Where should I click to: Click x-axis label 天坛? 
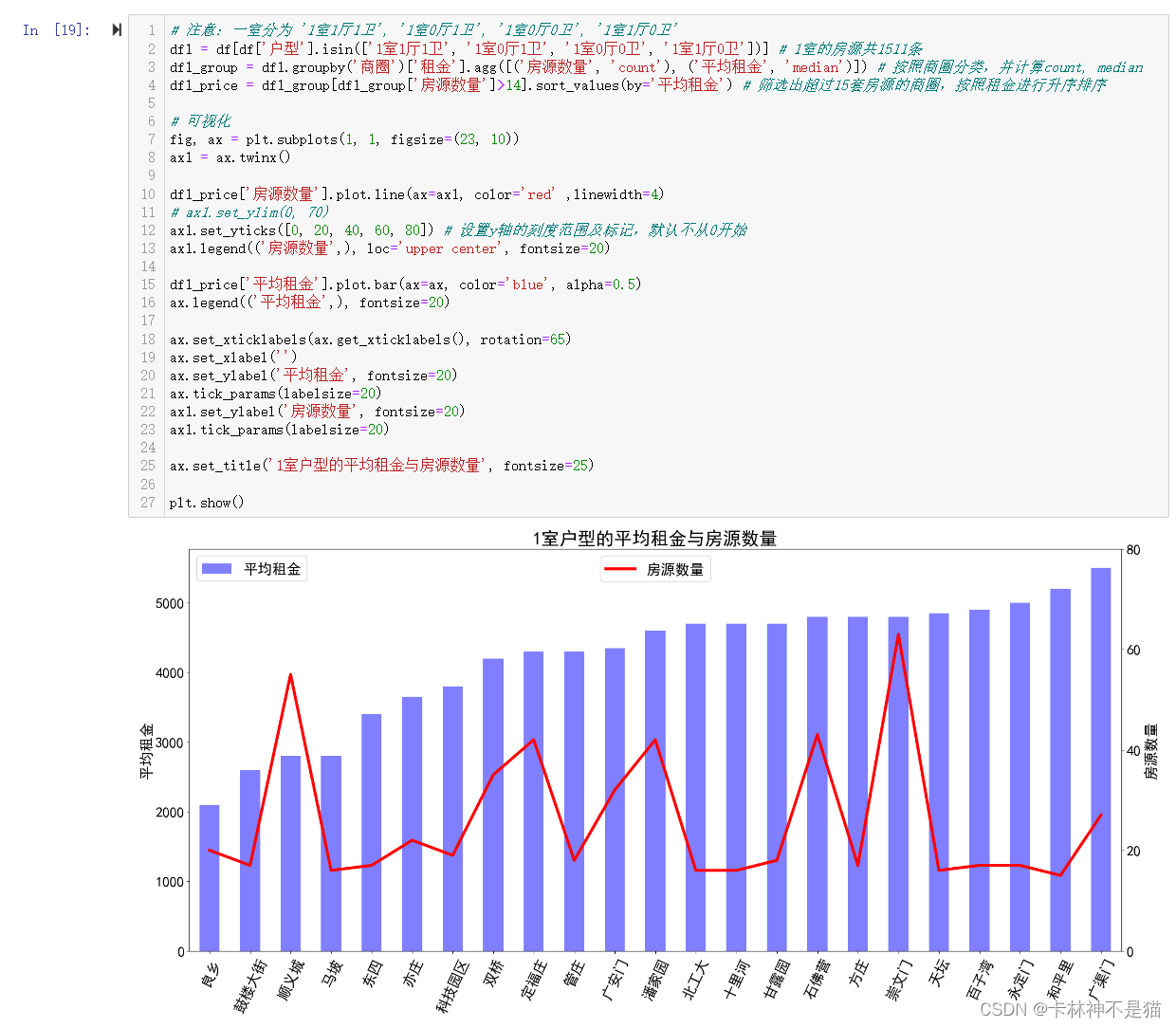pos(940,974)
